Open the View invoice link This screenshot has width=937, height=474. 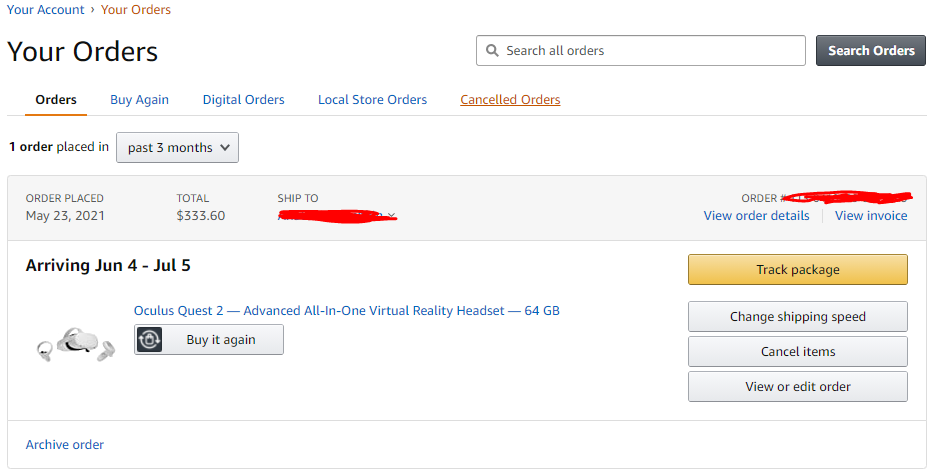tap(871, 216)
